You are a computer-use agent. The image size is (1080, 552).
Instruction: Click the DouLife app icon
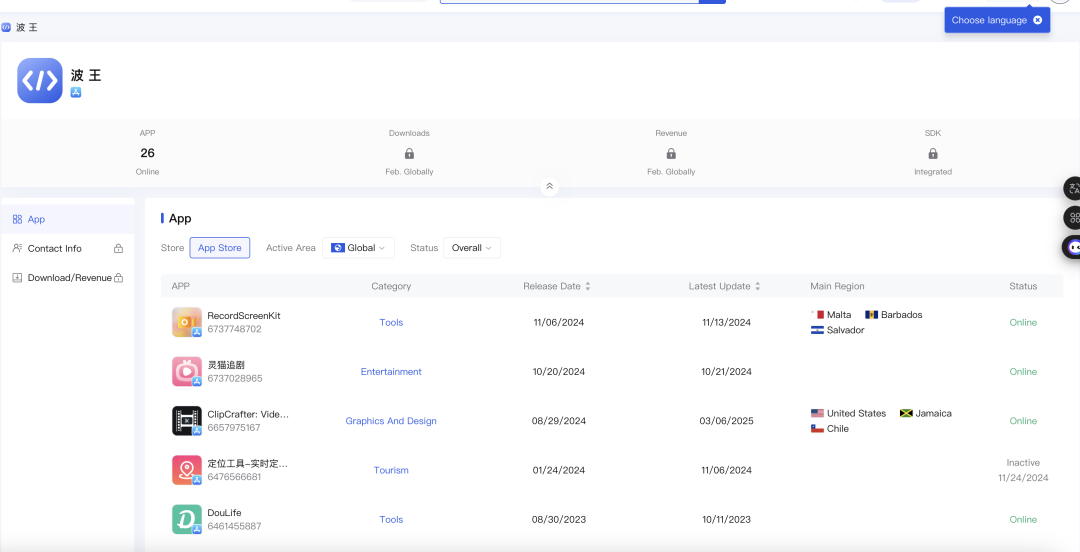187,520
